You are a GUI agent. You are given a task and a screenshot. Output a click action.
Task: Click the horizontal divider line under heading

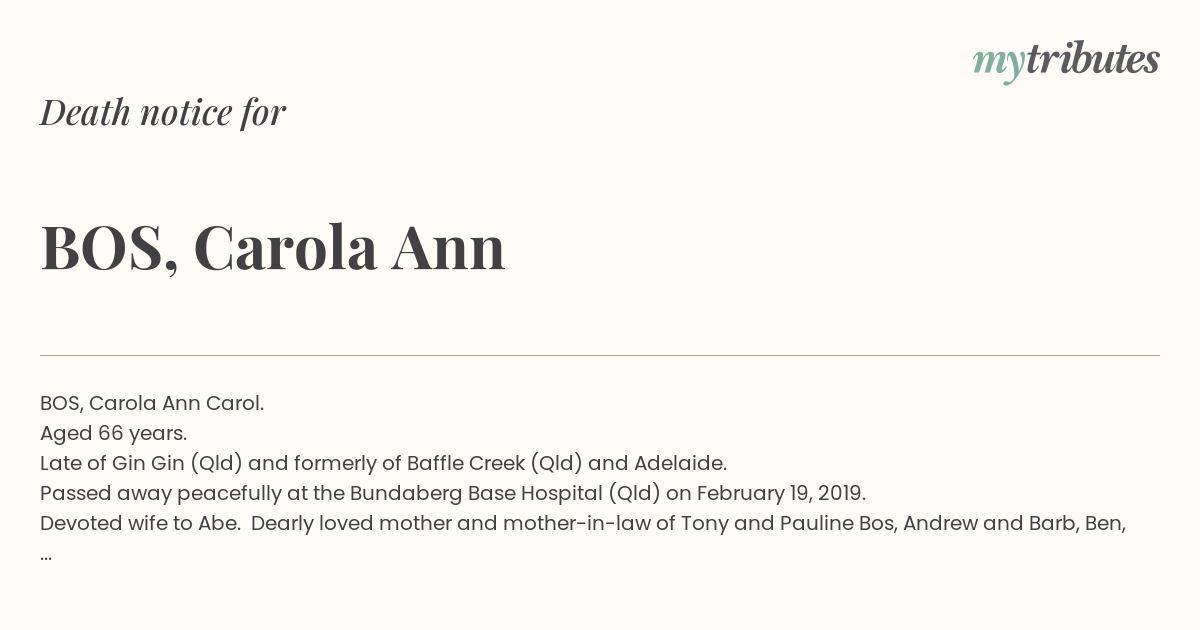point(600,355)
